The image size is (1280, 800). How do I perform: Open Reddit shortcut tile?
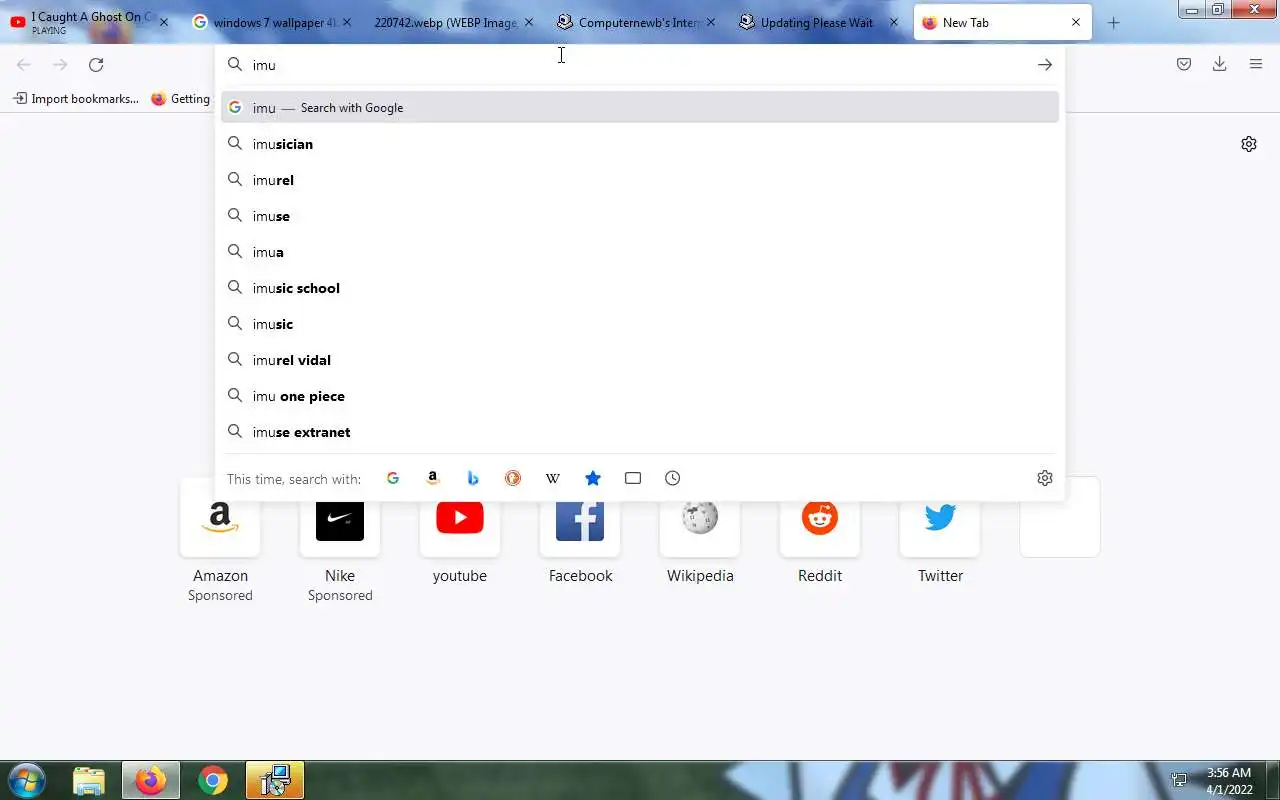pos(820,532)
